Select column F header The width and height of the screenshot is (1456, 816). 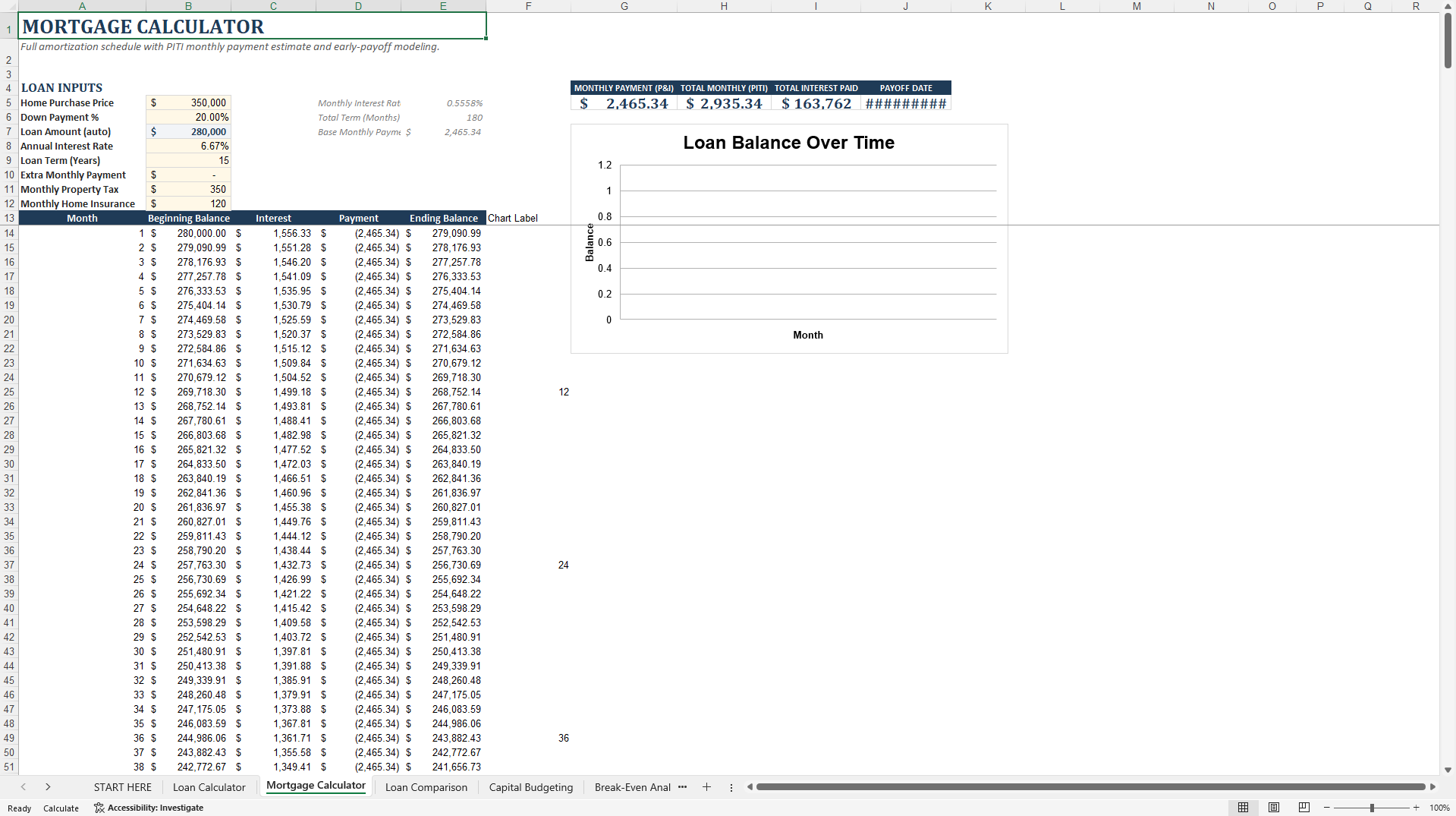528,6
